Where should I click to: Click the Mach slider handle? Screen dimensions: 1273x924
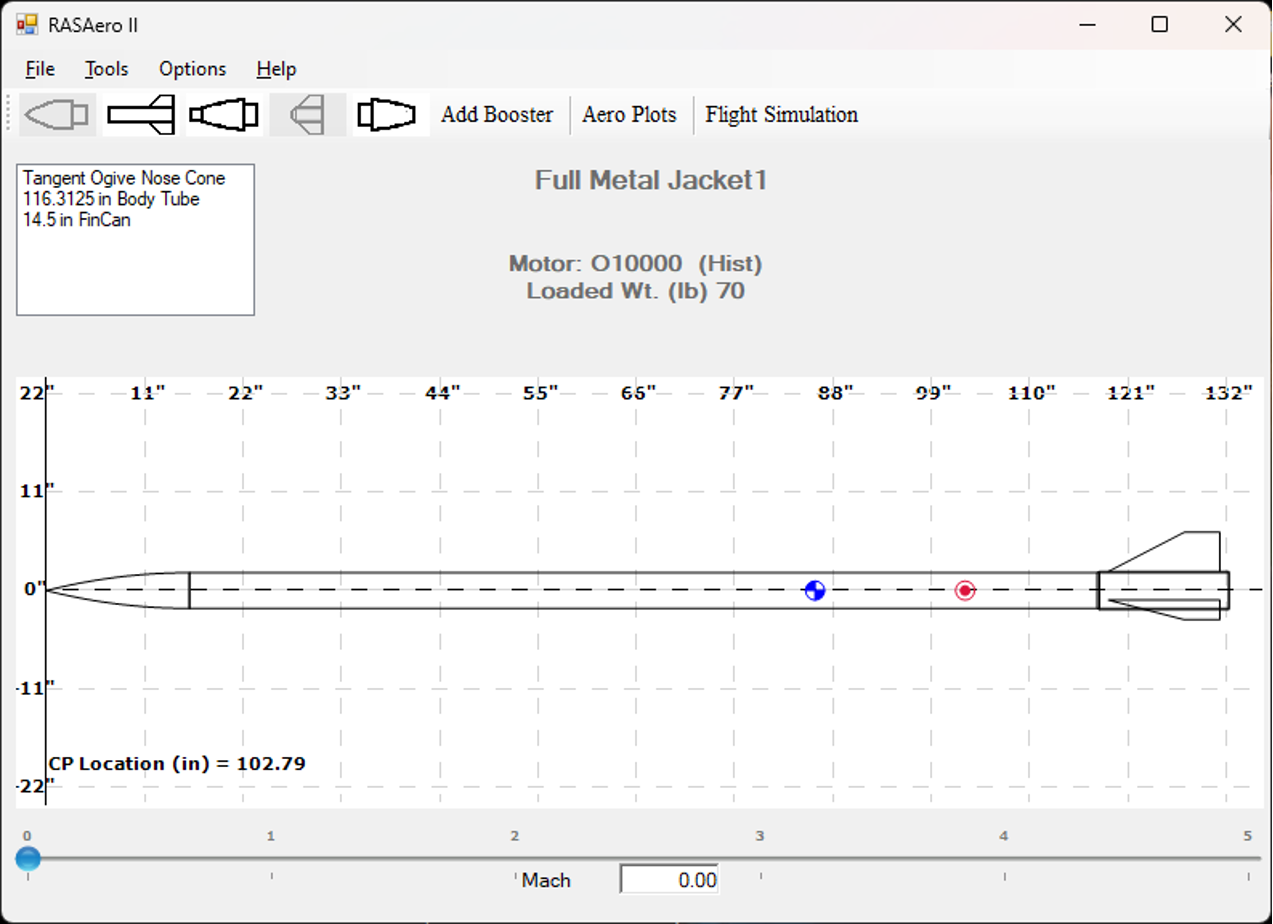click(28, 858)
